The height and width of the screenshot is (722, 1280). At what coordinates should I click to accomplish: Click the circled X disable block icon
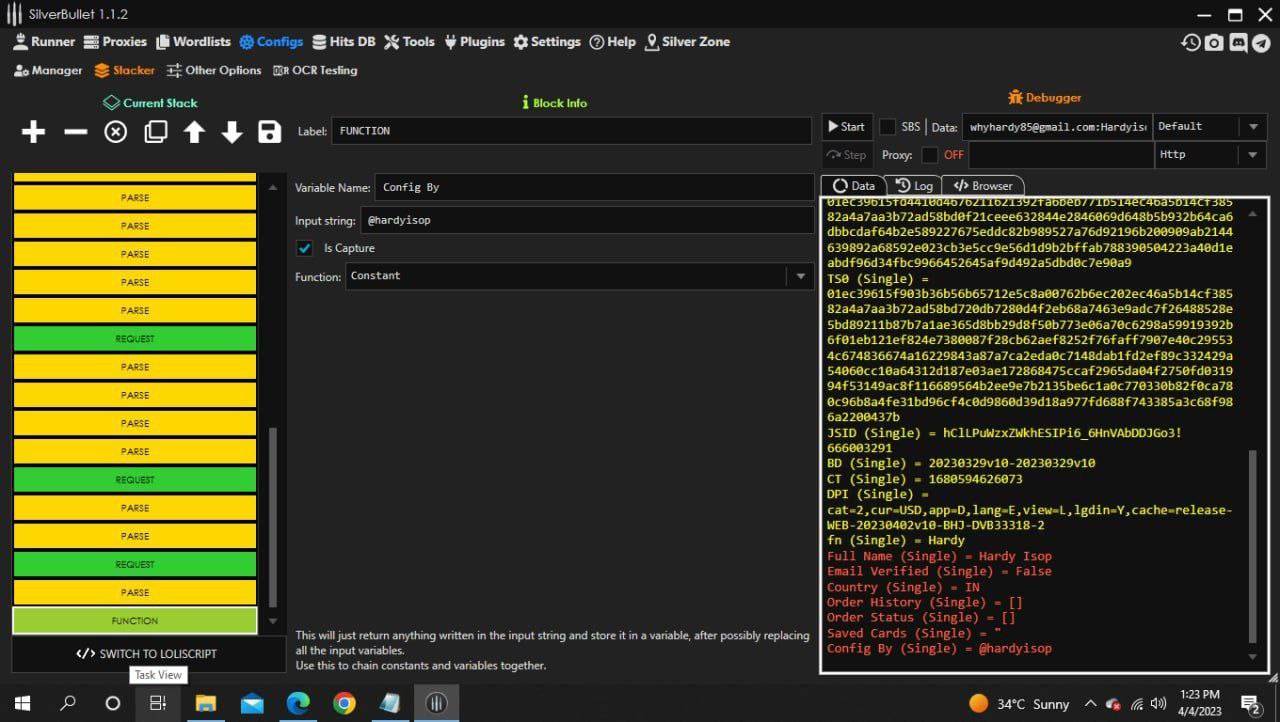116,132
